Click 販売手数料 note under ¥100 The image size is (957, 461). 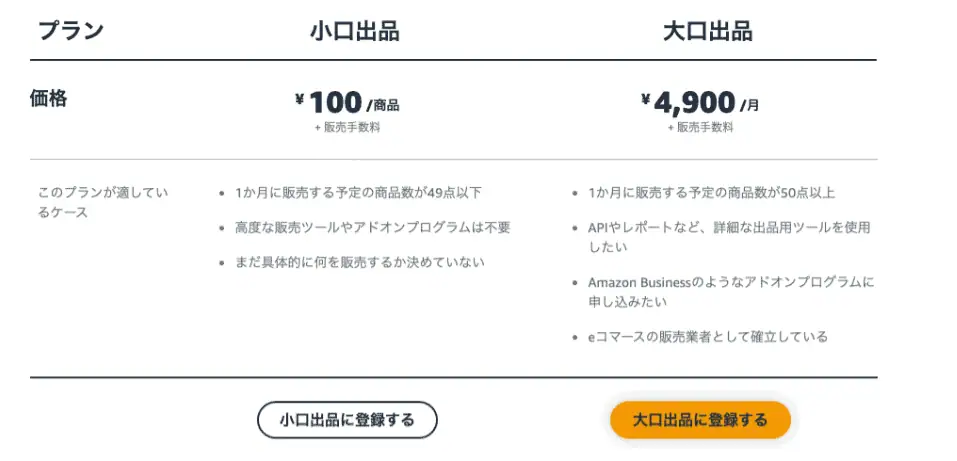click(347, 127)
